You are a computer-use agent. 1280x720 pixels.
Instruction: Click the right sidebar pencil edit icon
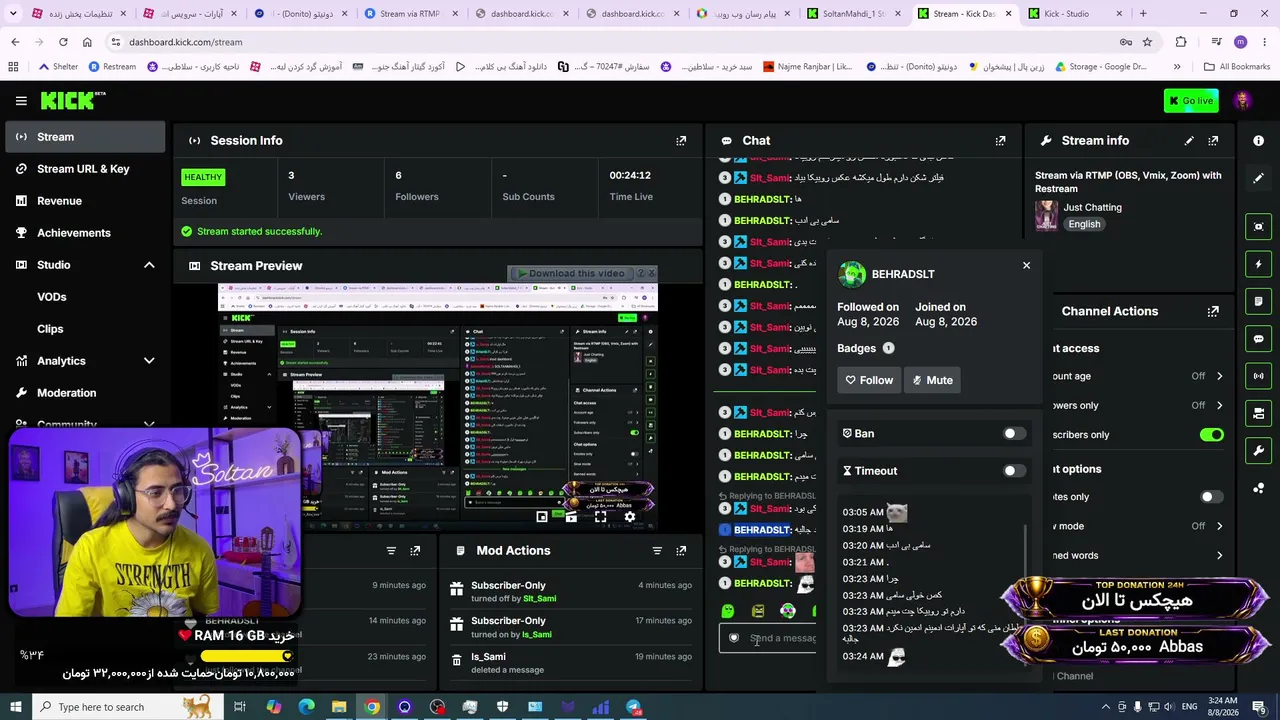(1258, 178)
